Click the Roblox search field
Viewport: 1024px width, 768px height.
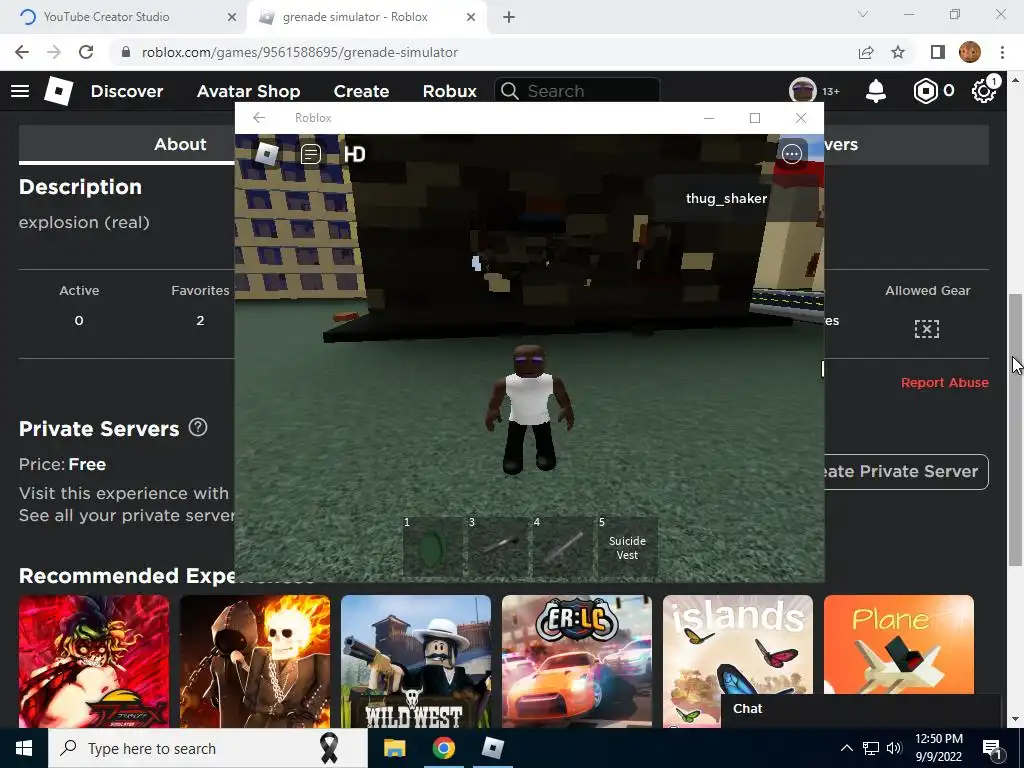point(577,91)
